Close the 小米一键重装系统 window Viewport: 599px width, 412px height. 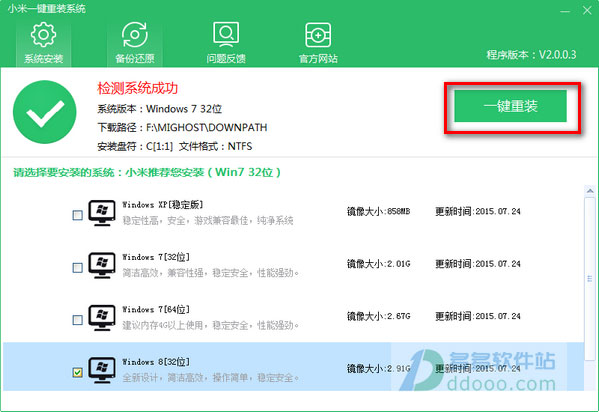coord(587,10)
